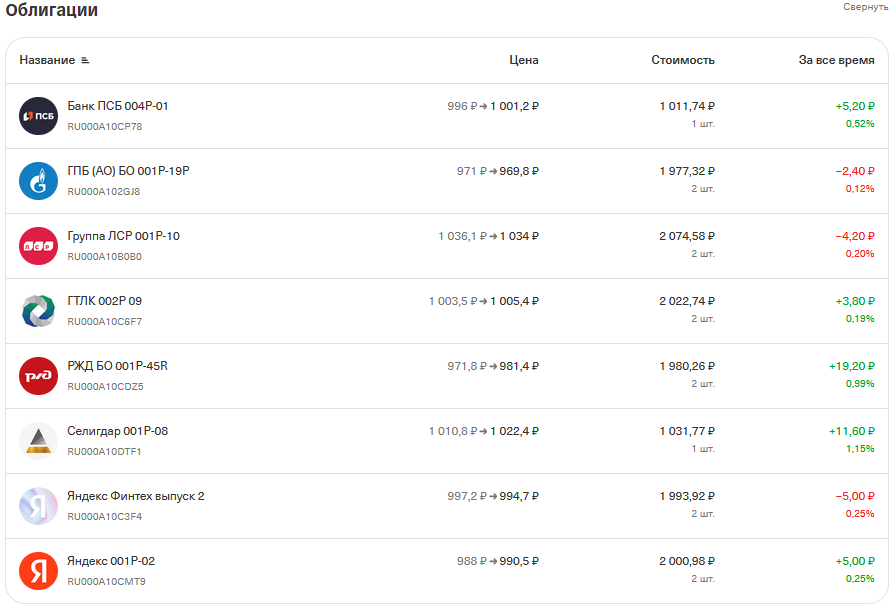
Task: Click the Стоимость column header
Action: click(683, 60)
